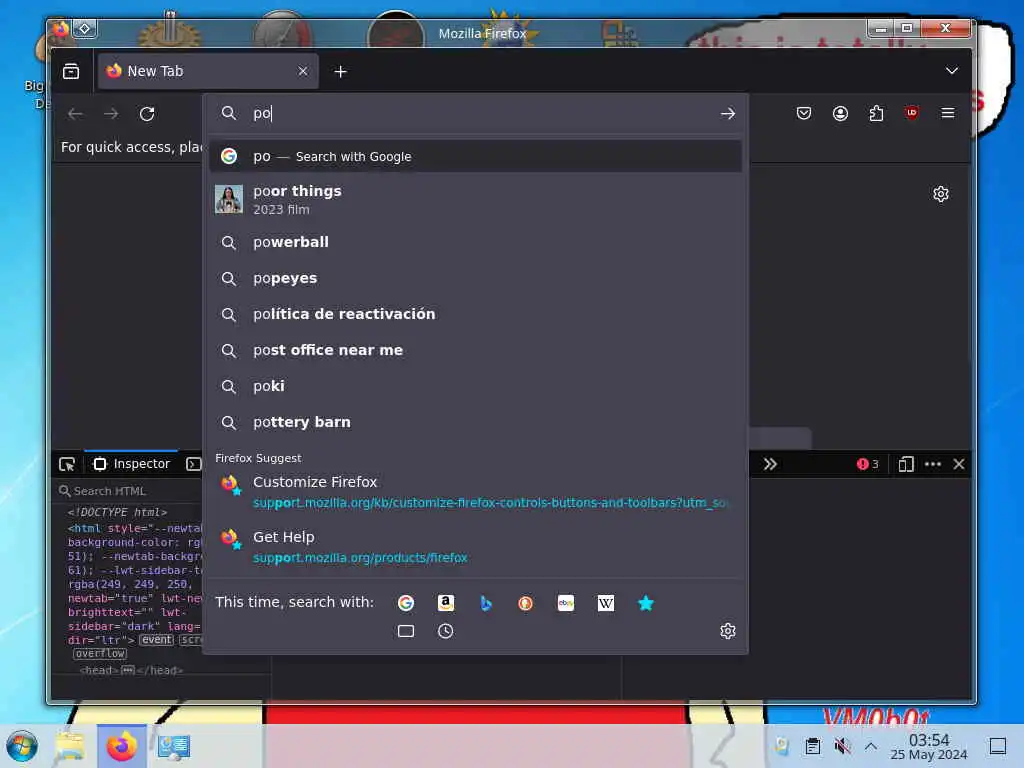
Task: Select pottery barn search suggestion
Action: (x=475, y=422)
